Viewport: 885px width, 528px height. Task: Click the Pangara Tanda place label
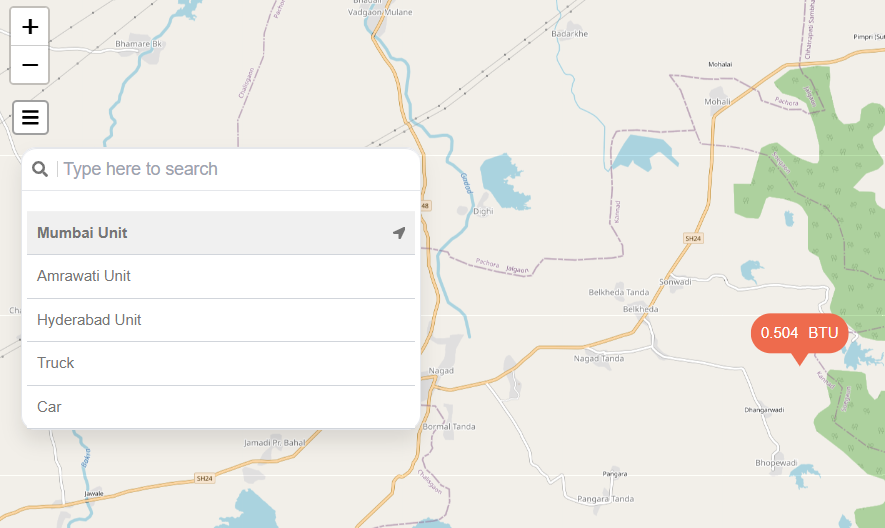[x=606, y=499]
